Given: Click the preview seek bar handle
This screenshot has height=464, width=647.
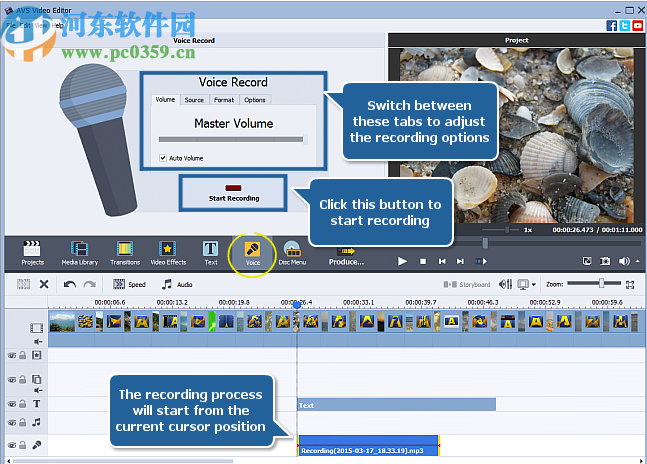Looking at the screenshot, I should [x=485, y=243].
